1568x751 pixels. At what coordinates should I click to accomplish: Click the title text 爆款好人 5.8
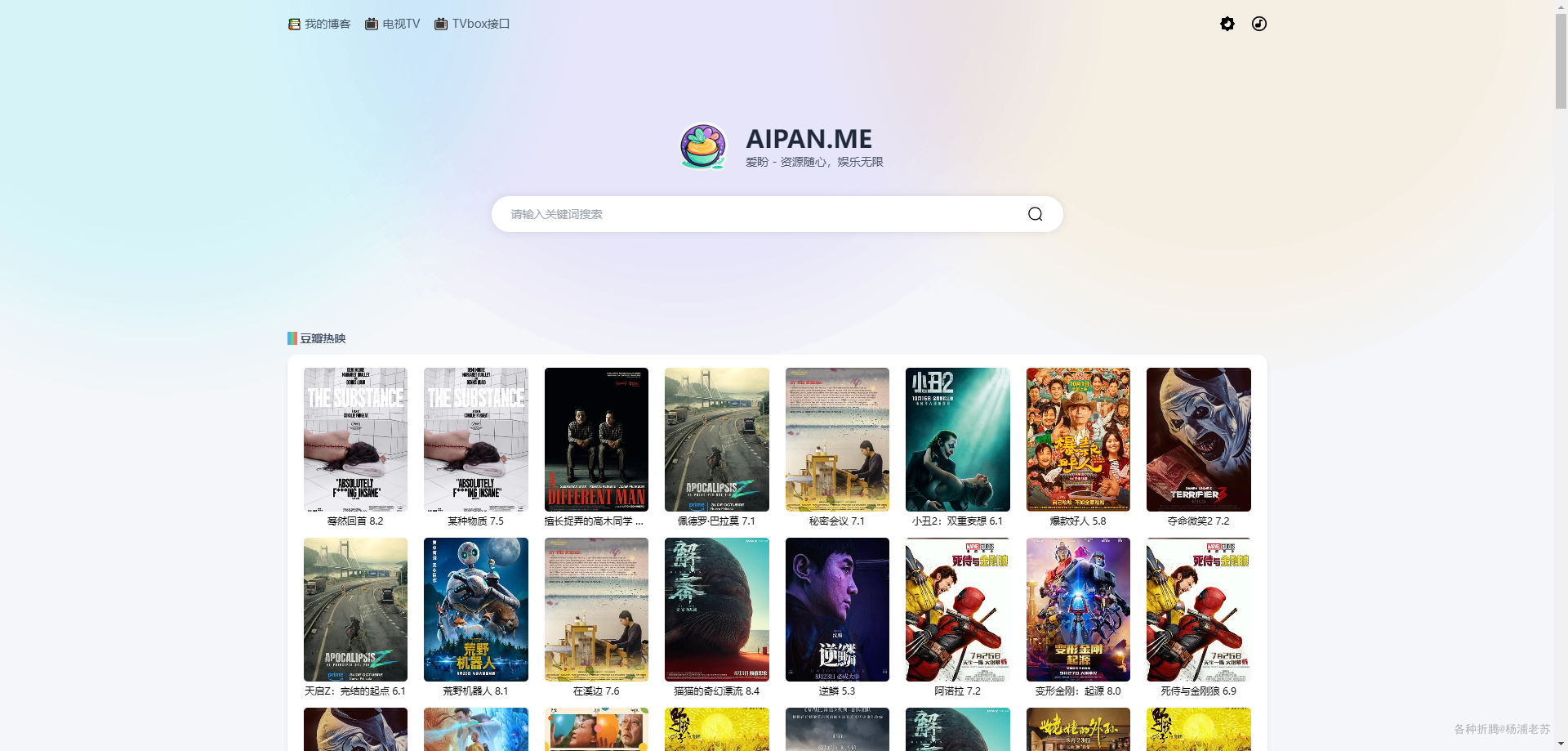[1078, 521]
